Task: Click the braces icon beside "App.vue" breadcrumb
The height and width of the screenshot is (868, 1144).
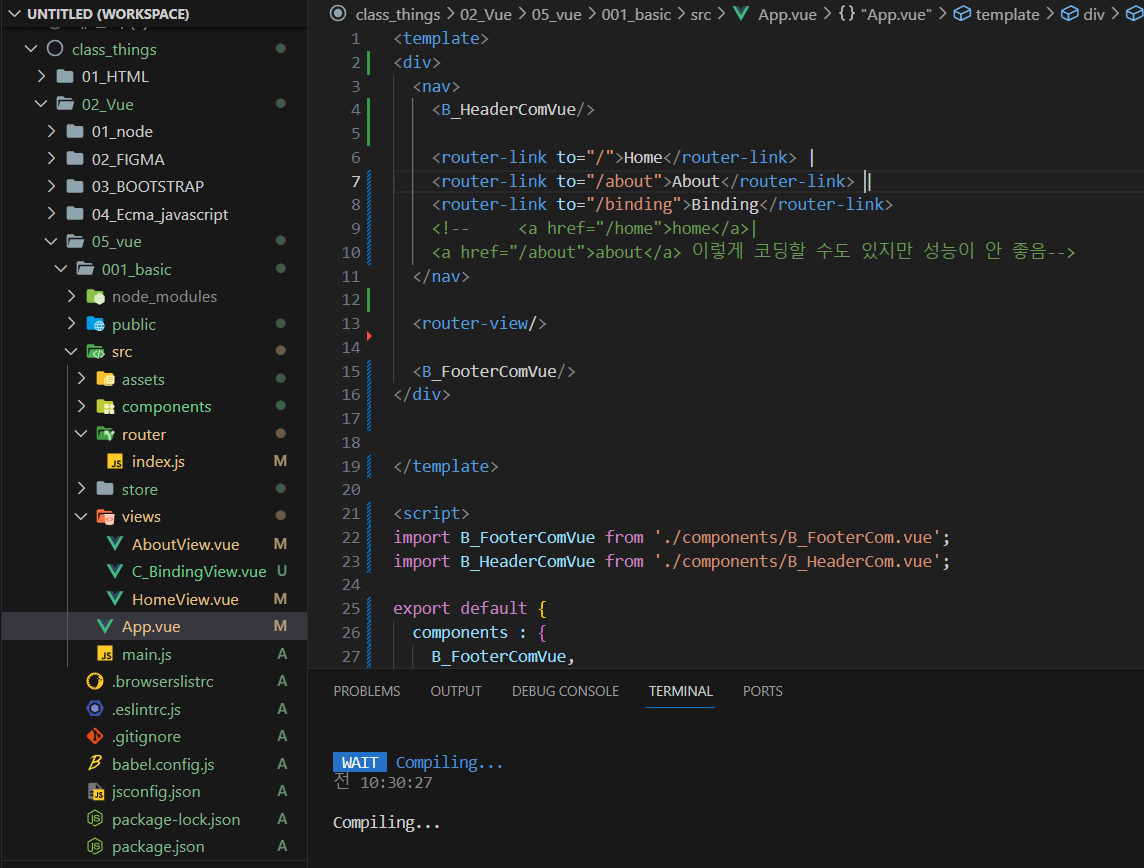Action: pyautogui.click(x=846, y=13)
